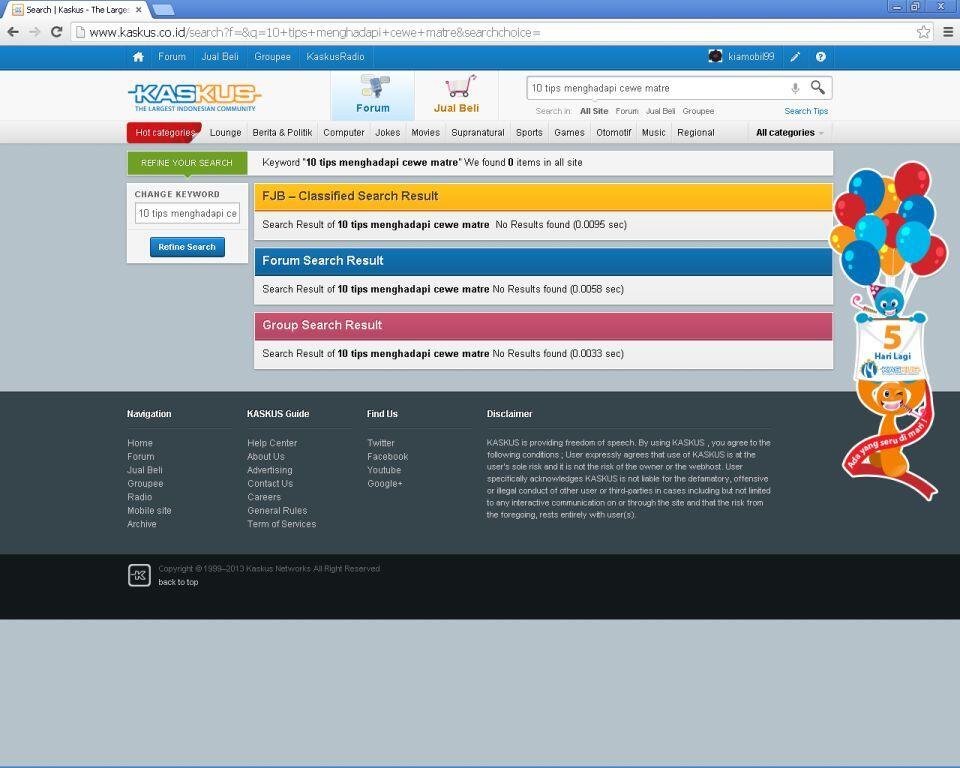The image size is (960, 768).
Task: Click Home in footer Navigation
Action: pos(140,443)
